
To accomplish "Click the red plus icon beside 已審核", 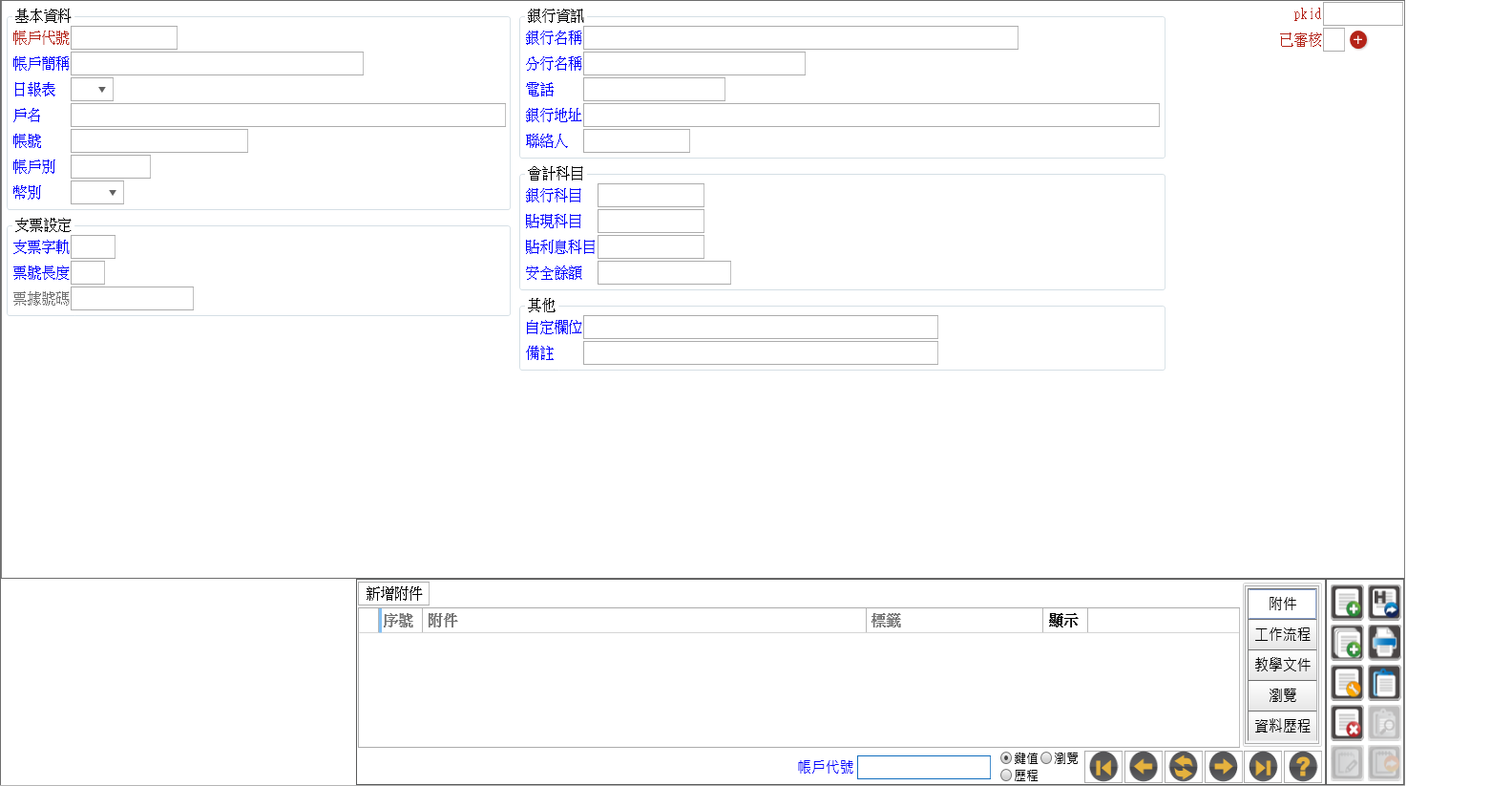I will (1358, 40).
